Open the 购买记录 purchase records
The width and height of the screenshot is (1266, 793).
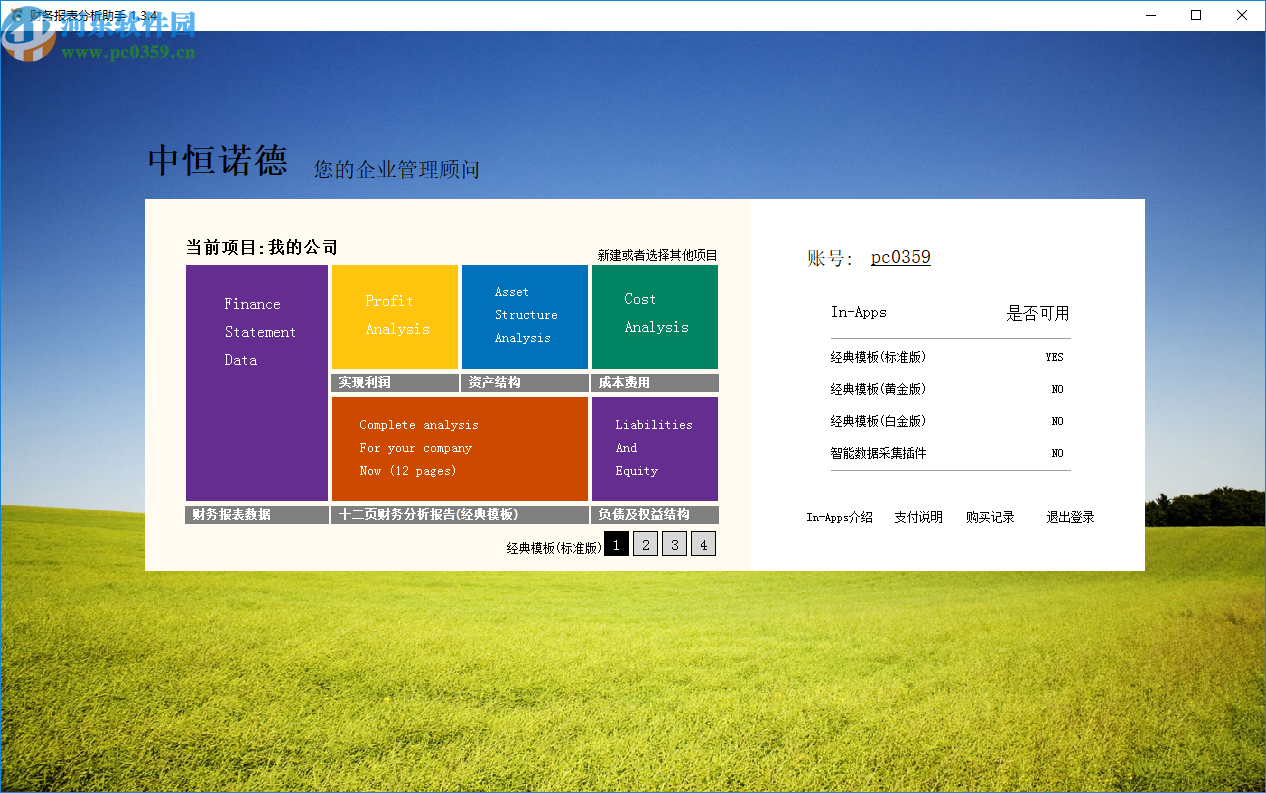point(990,517)
